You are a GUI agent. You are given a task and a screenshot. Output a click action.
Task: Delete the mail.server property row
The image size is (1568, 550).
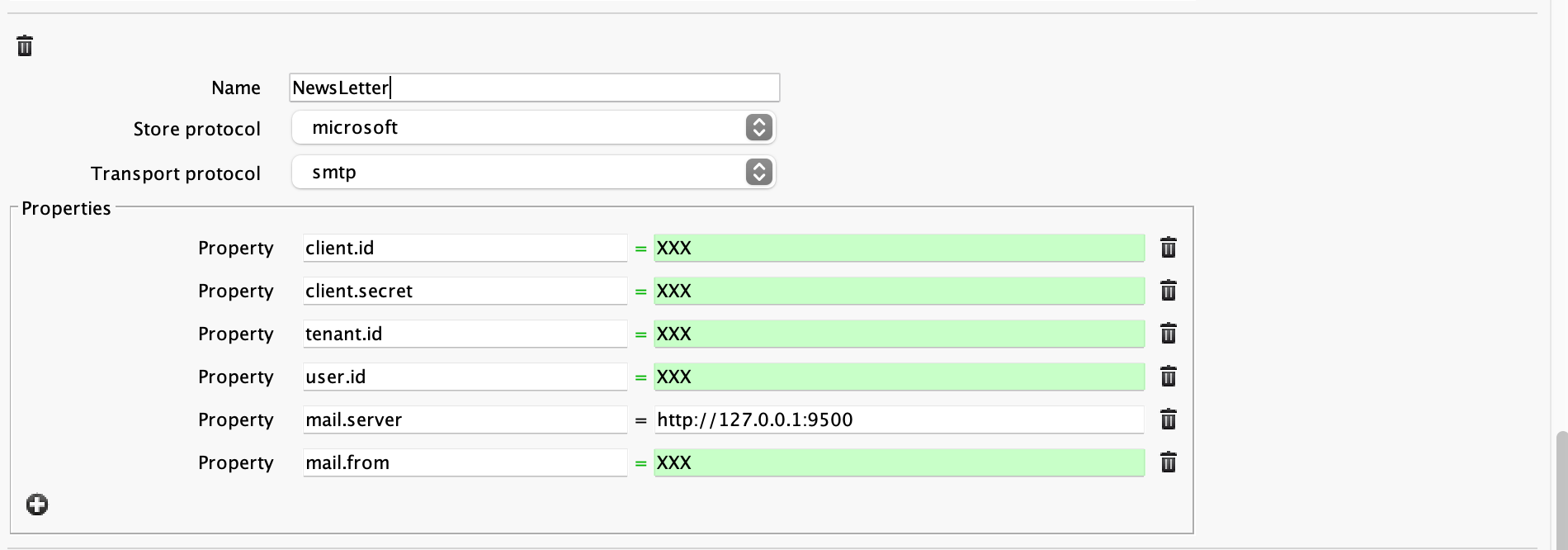(x=1169, y=420)
